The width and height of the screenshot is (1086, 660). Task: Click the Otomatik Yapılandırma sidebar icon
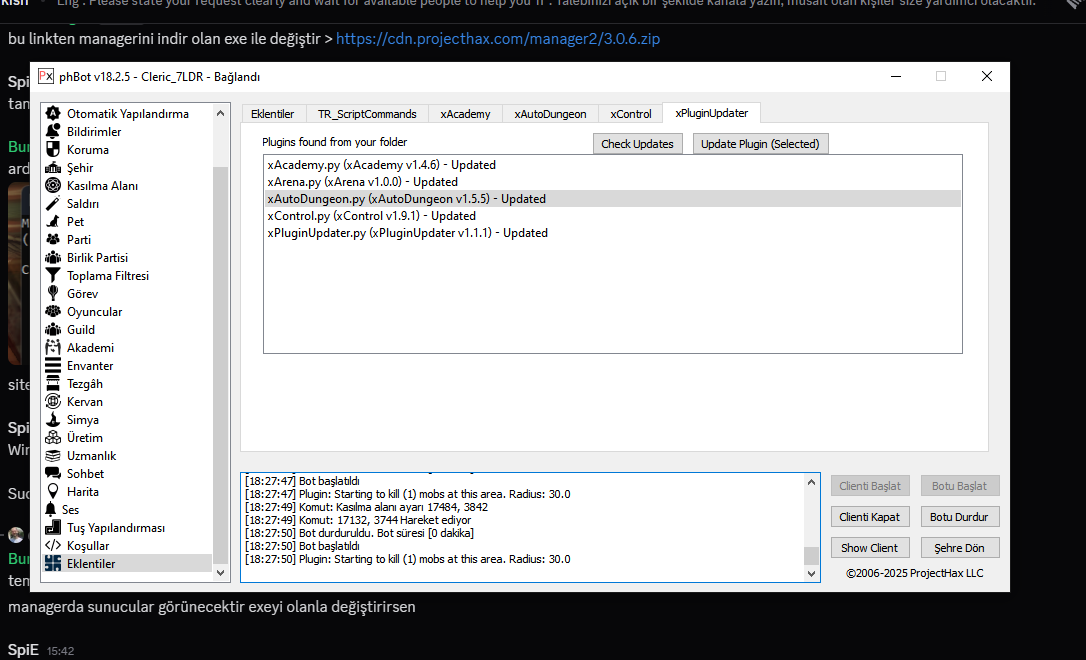pyautogui.click(x=53, y=114)
